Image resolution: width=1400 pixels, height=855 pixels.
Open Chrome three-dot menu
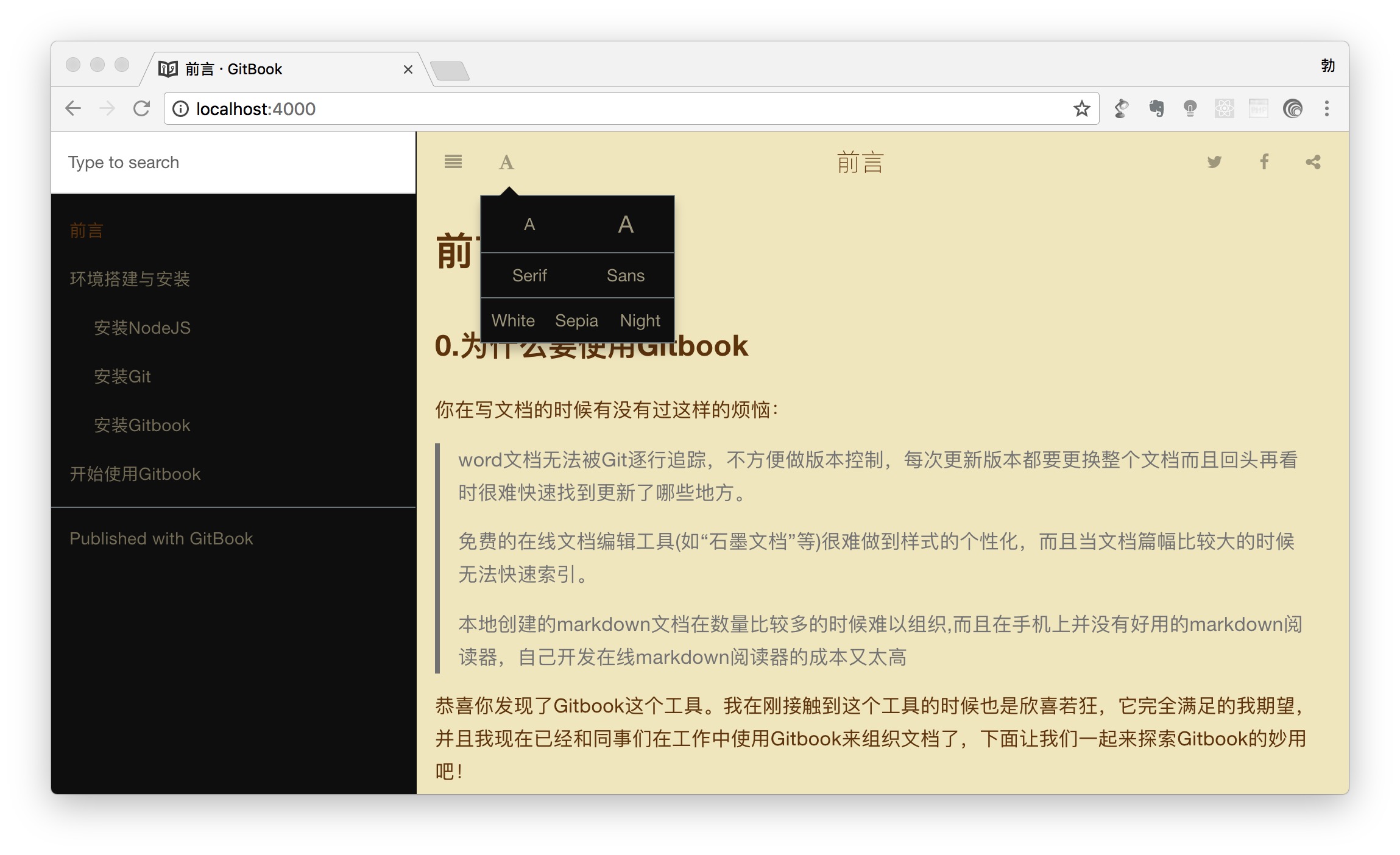click(1326, 109)
